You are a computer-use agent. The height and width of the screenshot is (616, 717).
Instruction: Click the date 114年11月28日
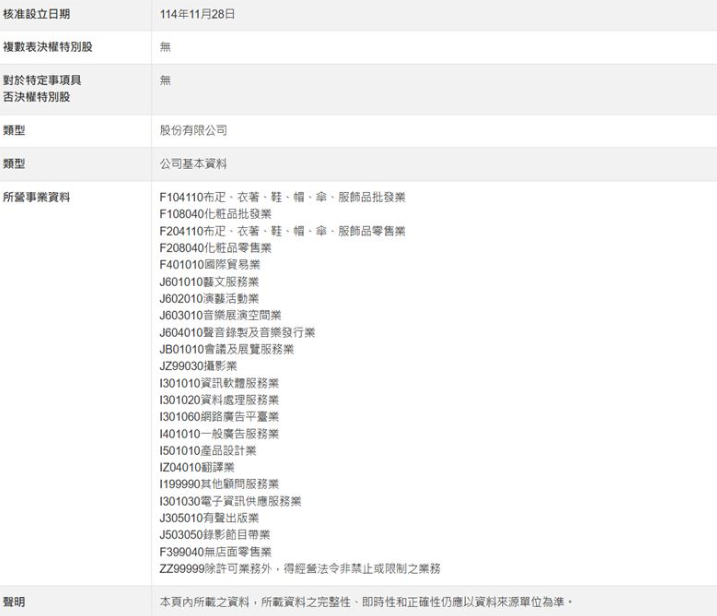click(x=197, y=14)
